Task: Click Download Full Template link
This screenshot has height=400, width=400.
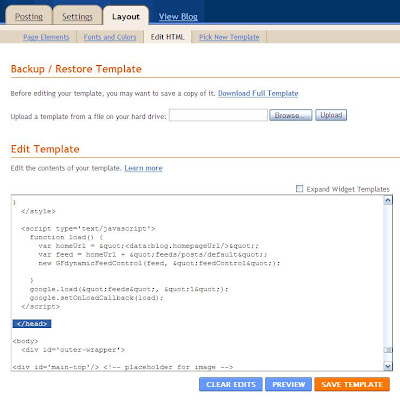Action: pos(258,93)
